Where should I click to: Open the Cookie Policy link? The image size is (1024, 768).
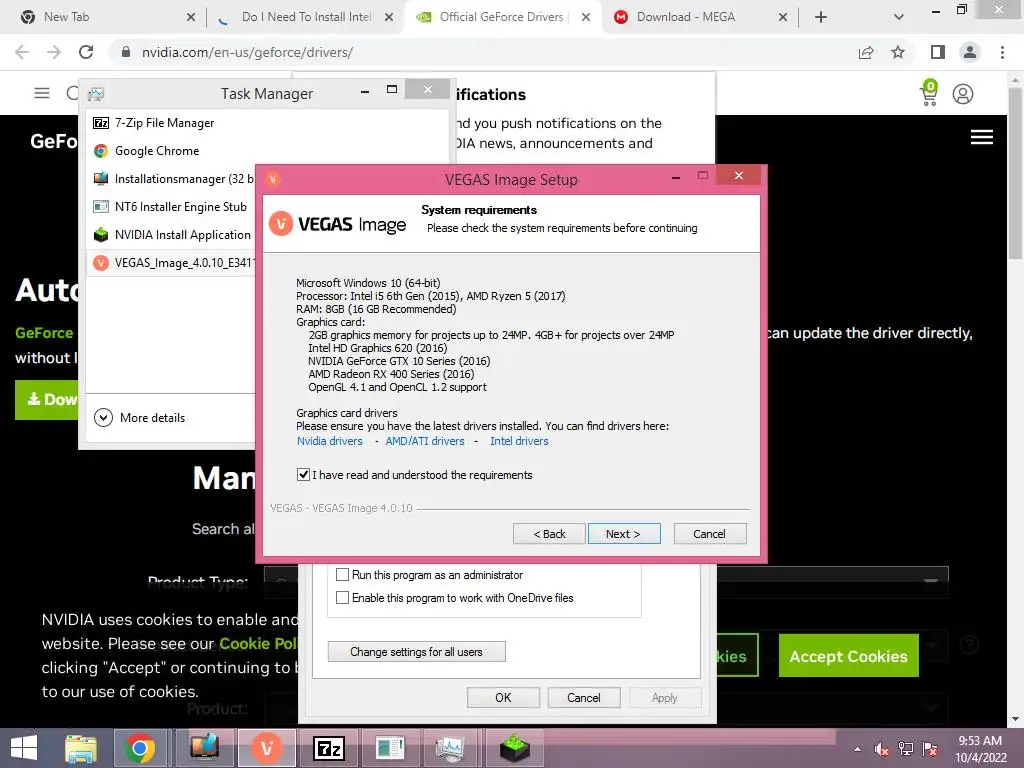tap(258, 644)
